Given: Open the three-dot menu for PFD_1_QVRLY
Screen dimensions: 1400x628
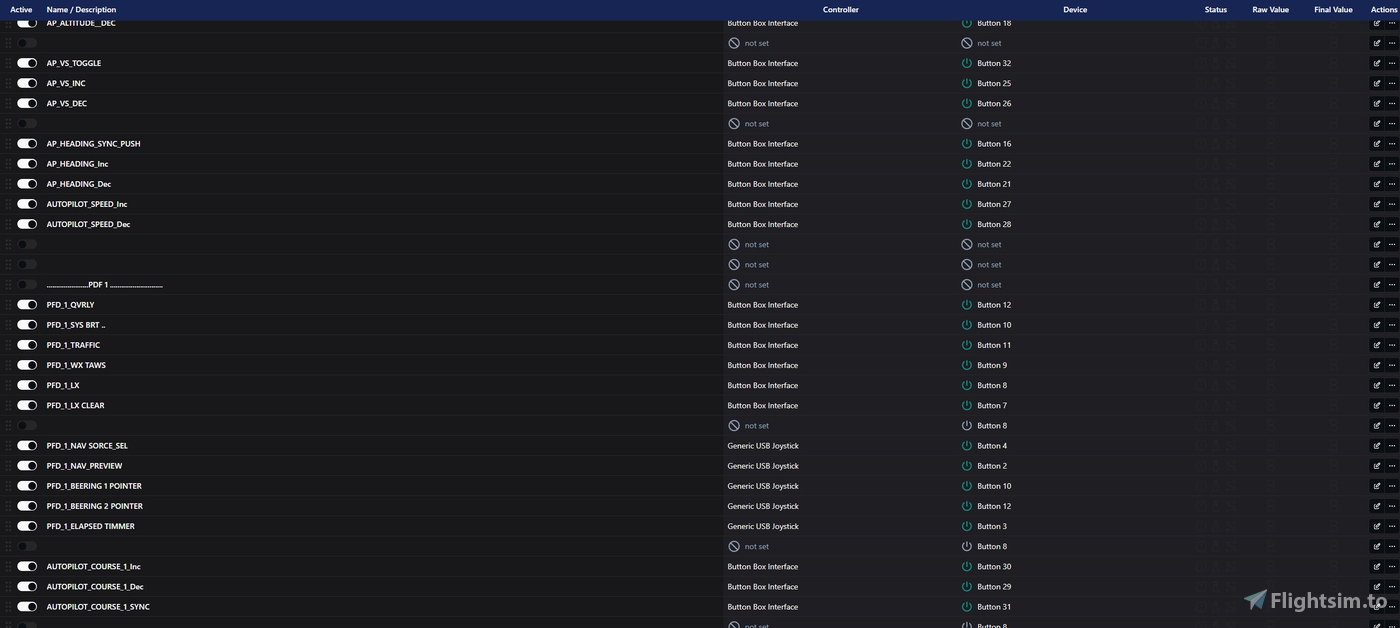Looking at the screenshot, I should 1391,305.
